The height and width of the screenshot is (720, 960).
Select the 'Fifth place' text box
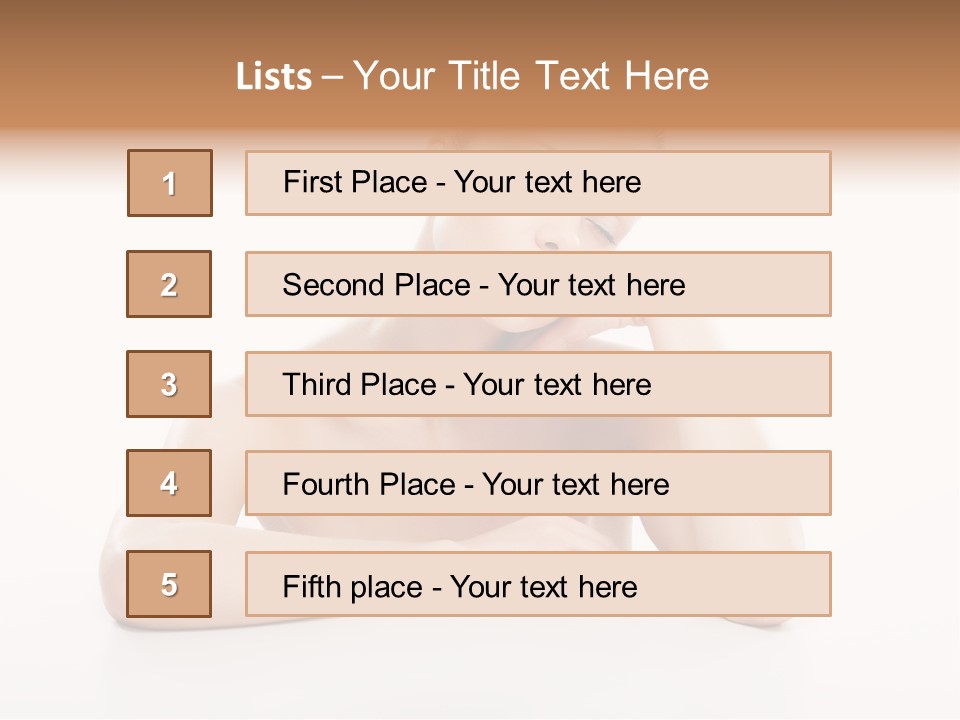tap(538, 584)
